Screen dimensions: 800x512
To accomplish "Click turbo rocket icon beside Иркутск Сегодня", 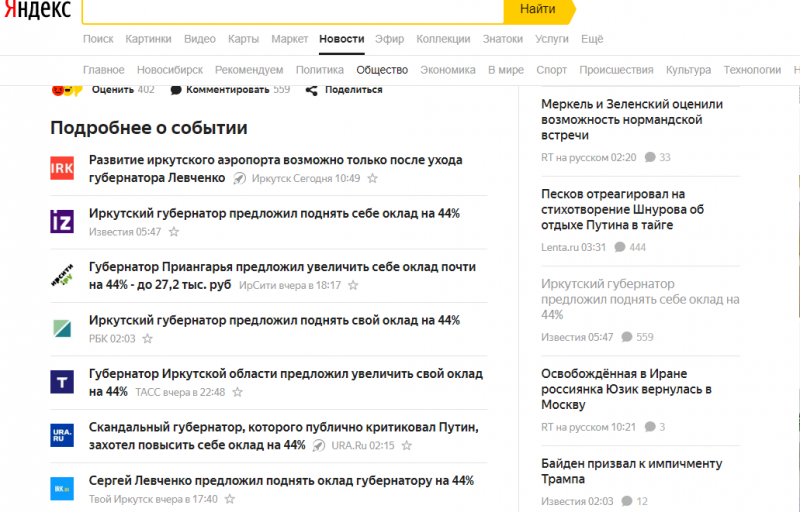I will 239,178.
